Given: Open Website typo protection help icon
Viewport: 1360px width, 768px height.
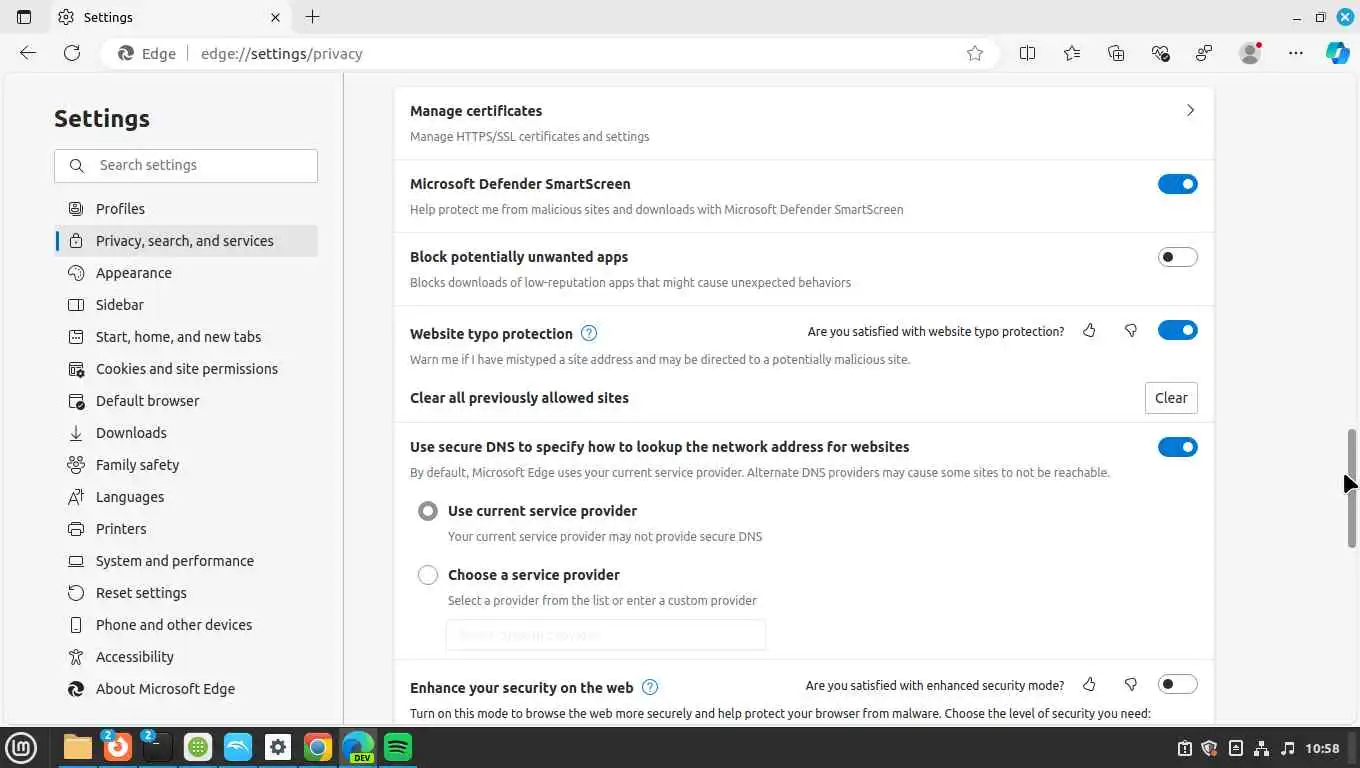Looking at the screenshot, I should 589,333.
